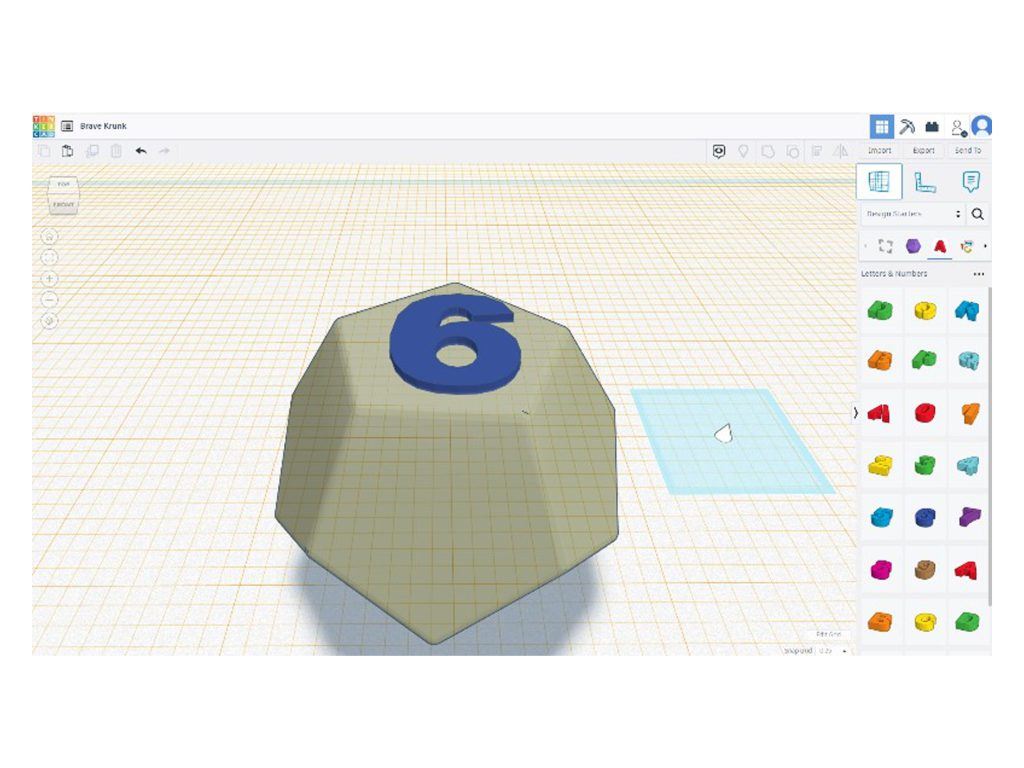Toggle notes visibility eye icon
1024x768 pixels.
[719, 152]
